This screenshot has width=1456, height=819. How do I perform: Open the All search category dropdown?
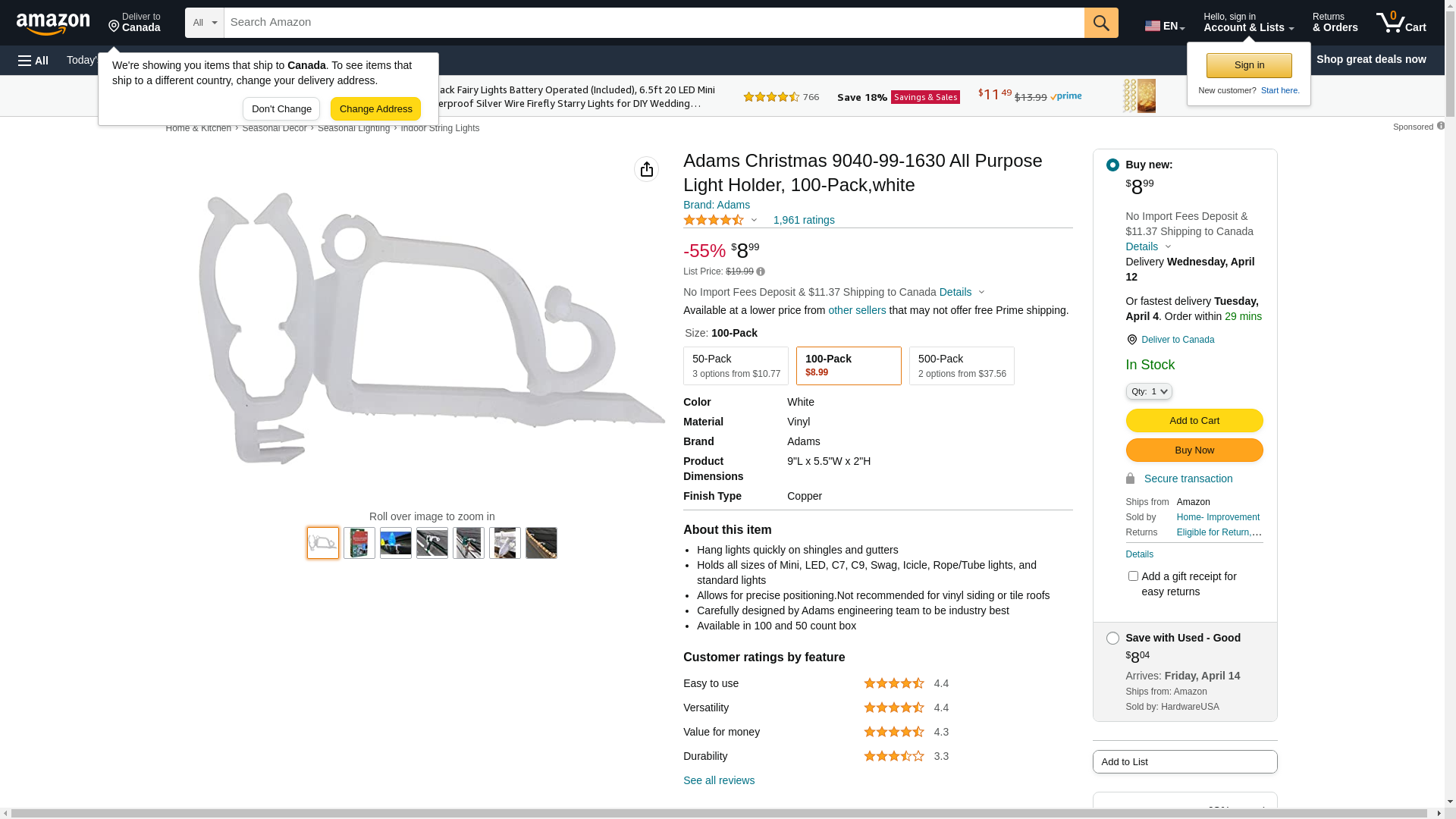click(x=205, y=23)
